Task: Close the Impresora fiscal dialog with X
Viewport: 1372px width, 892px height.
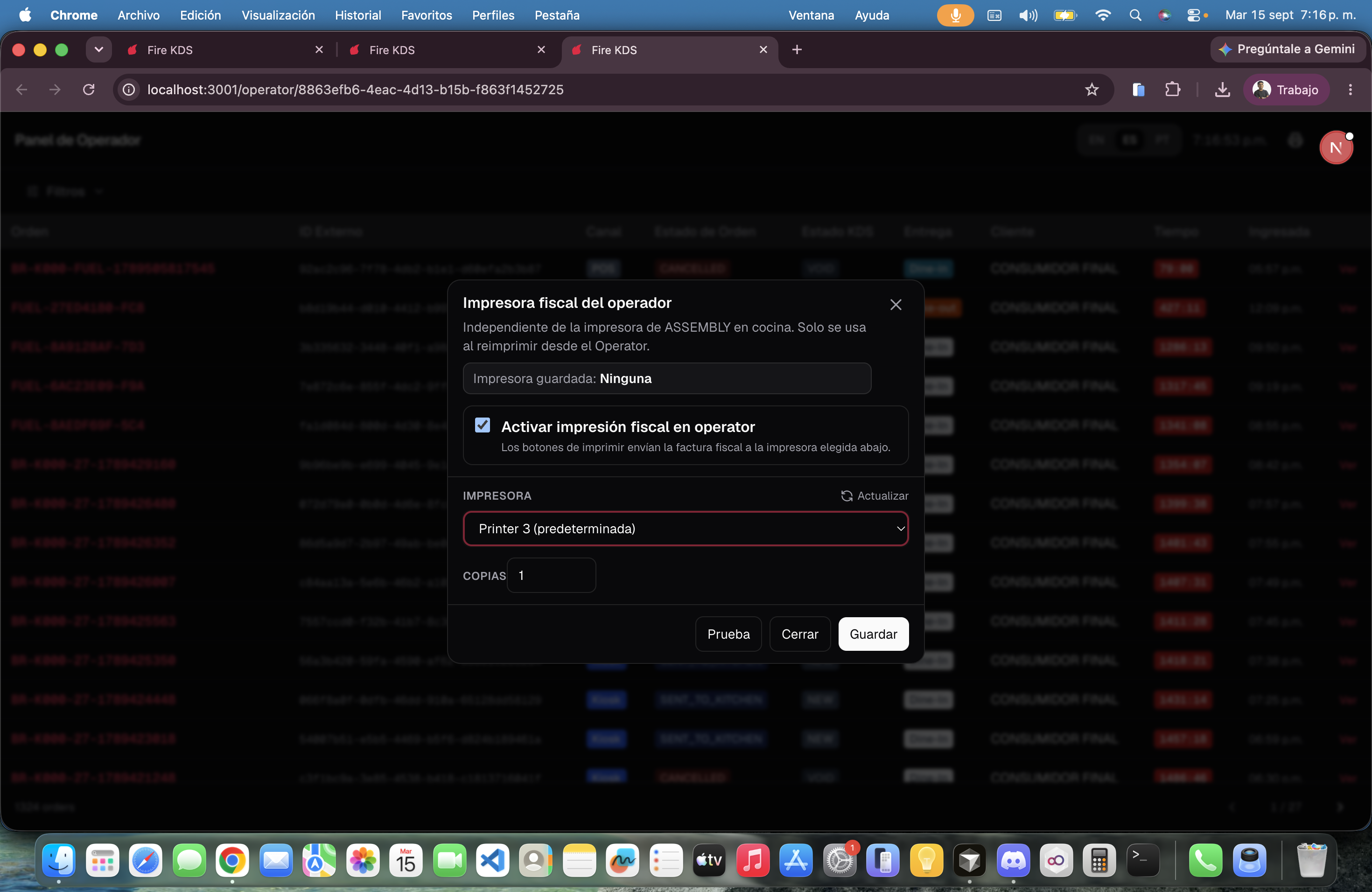Action: [895, 304]
